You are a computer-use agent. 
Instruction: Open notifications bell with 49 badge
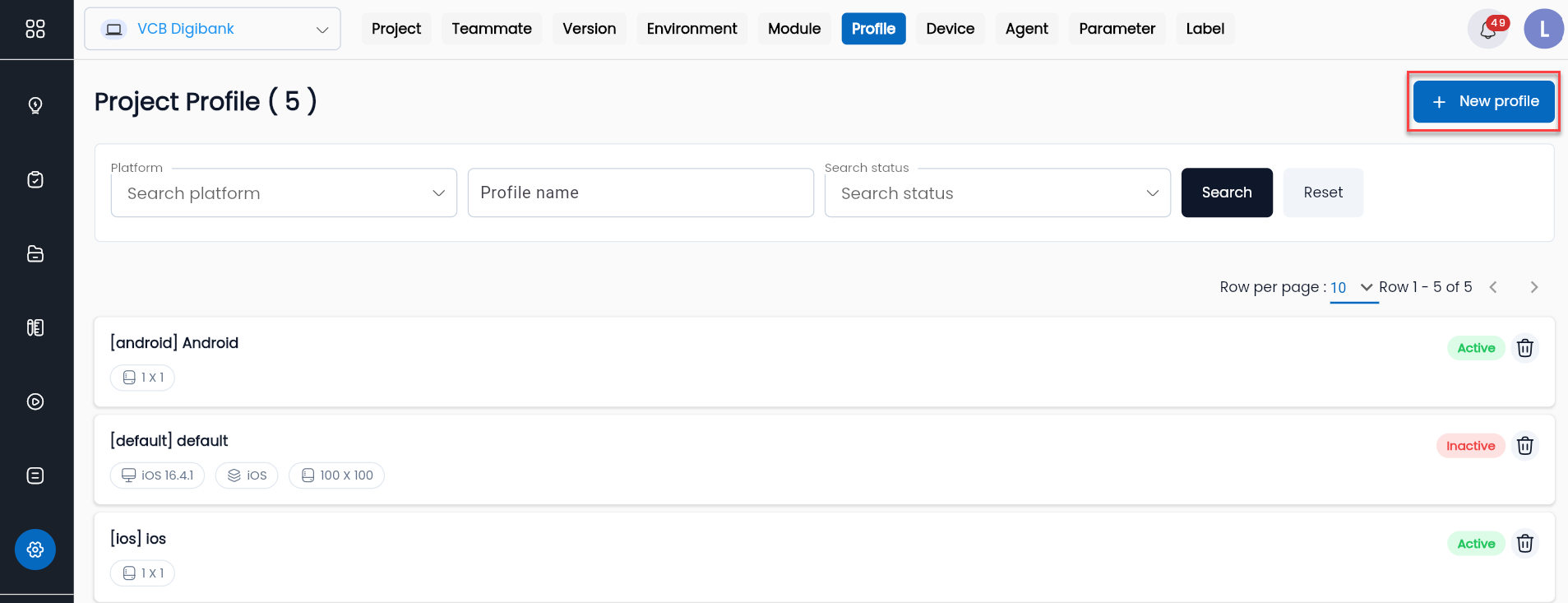coord(1488,29)
